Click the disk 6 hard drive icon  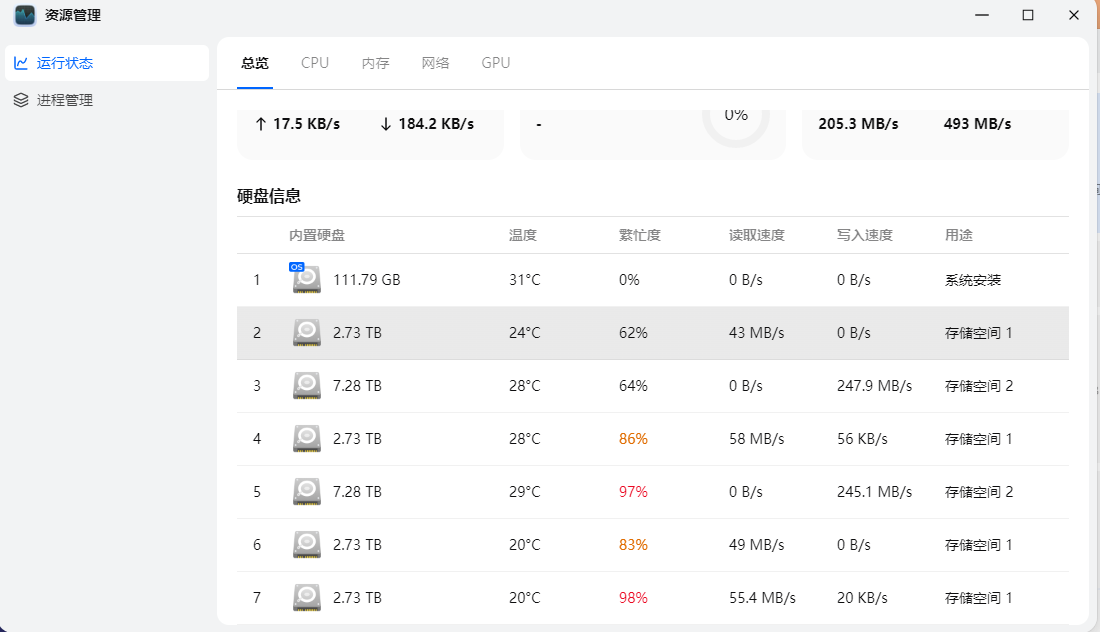[307, 545]
